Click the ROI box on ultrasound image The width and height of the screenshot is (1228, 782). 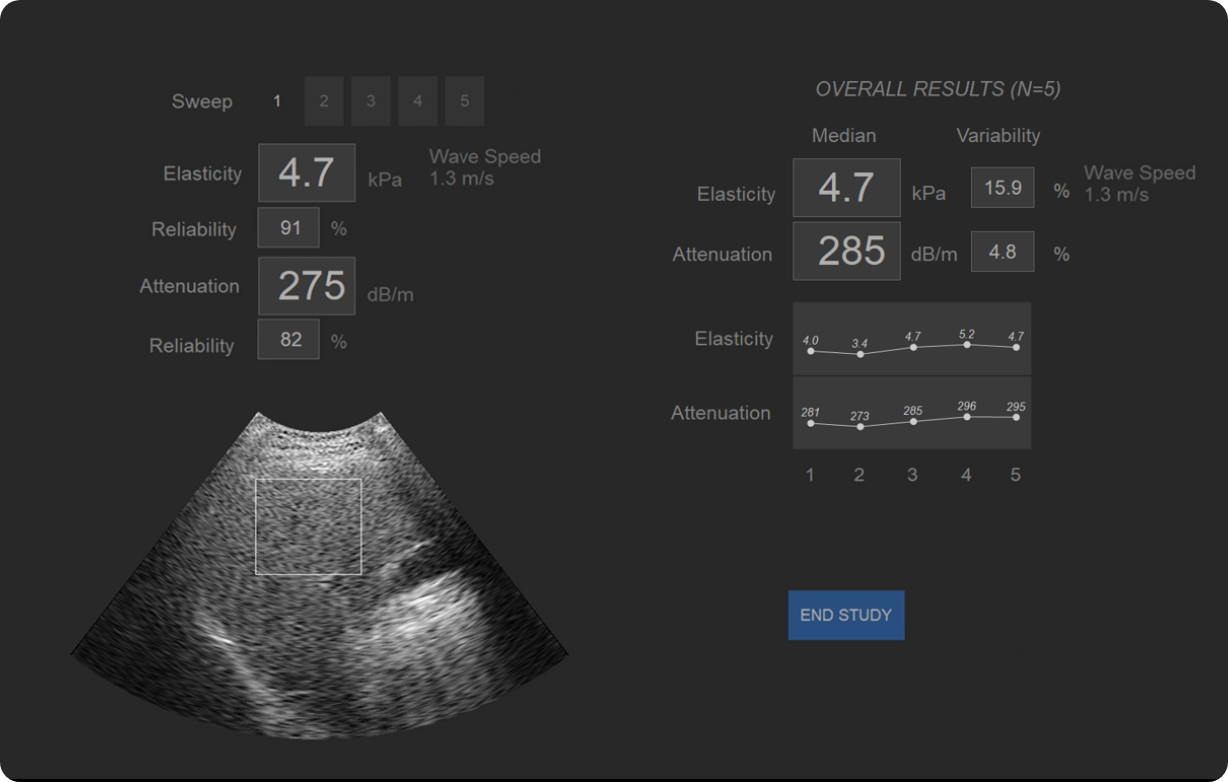[x=308, y=527]
